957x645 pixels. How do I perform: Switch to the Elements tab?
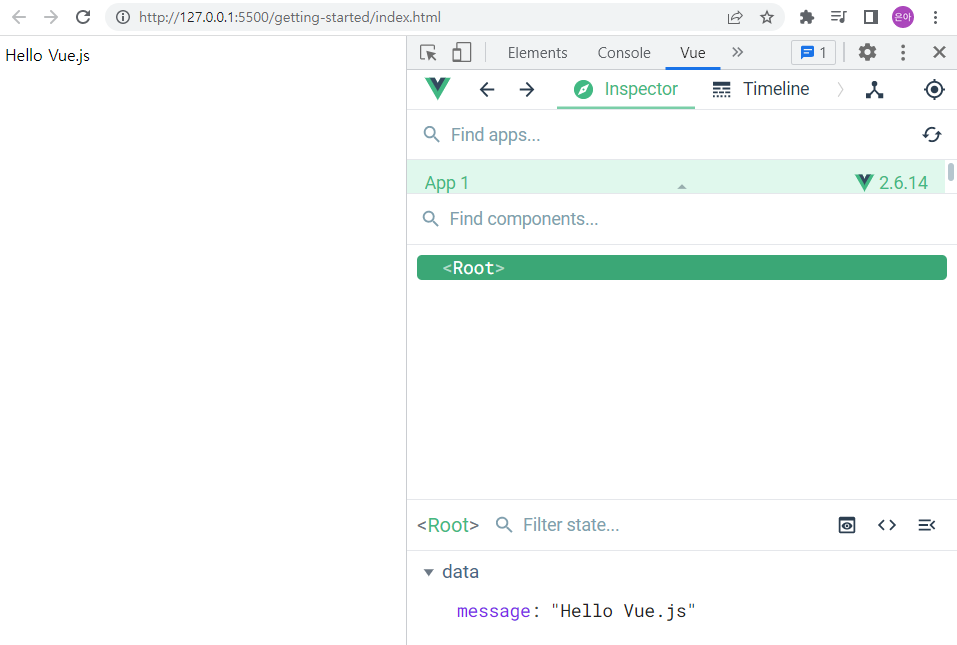537,52
